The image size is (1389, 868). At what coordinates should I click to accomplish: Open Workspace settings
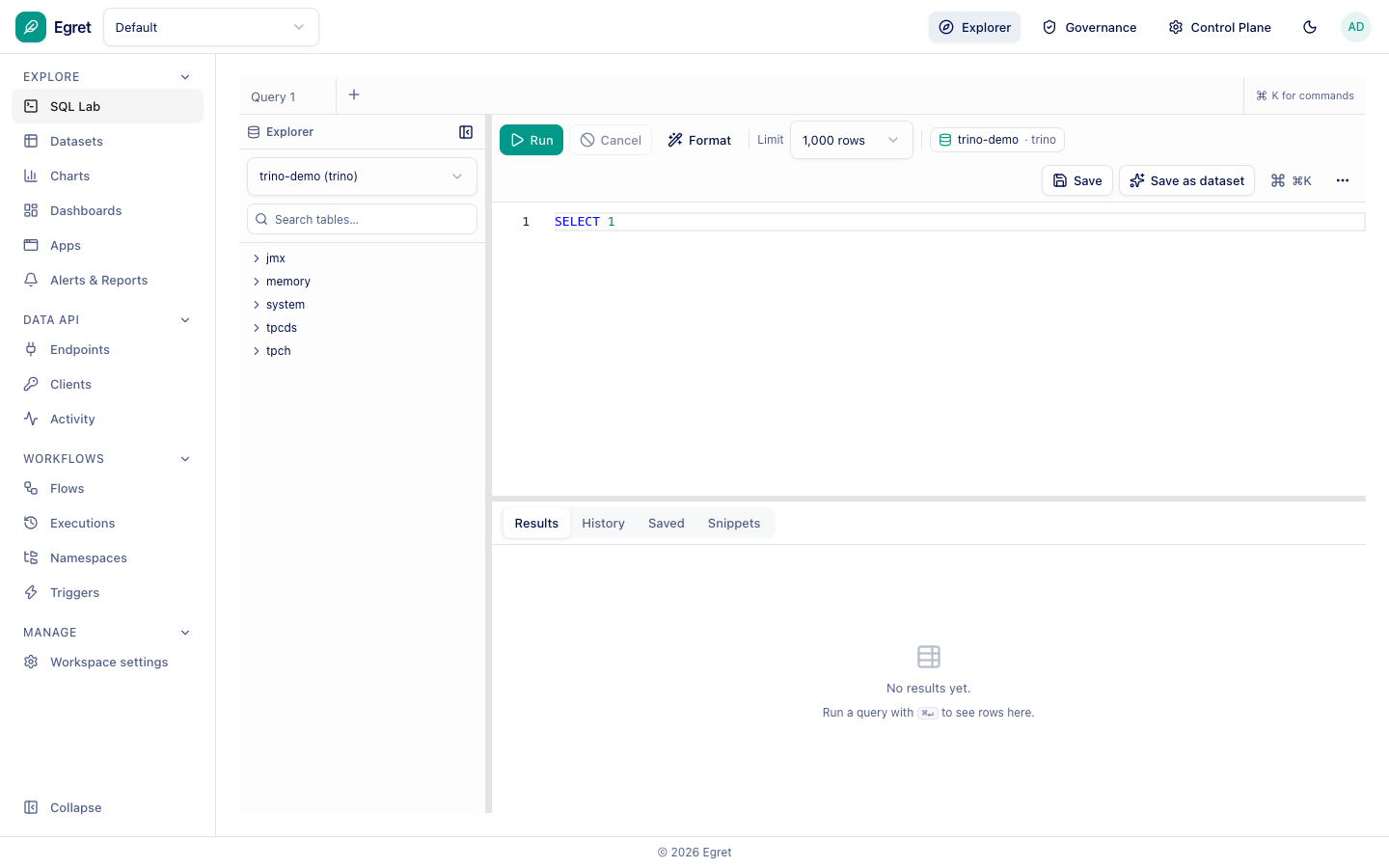pos(107,662)
